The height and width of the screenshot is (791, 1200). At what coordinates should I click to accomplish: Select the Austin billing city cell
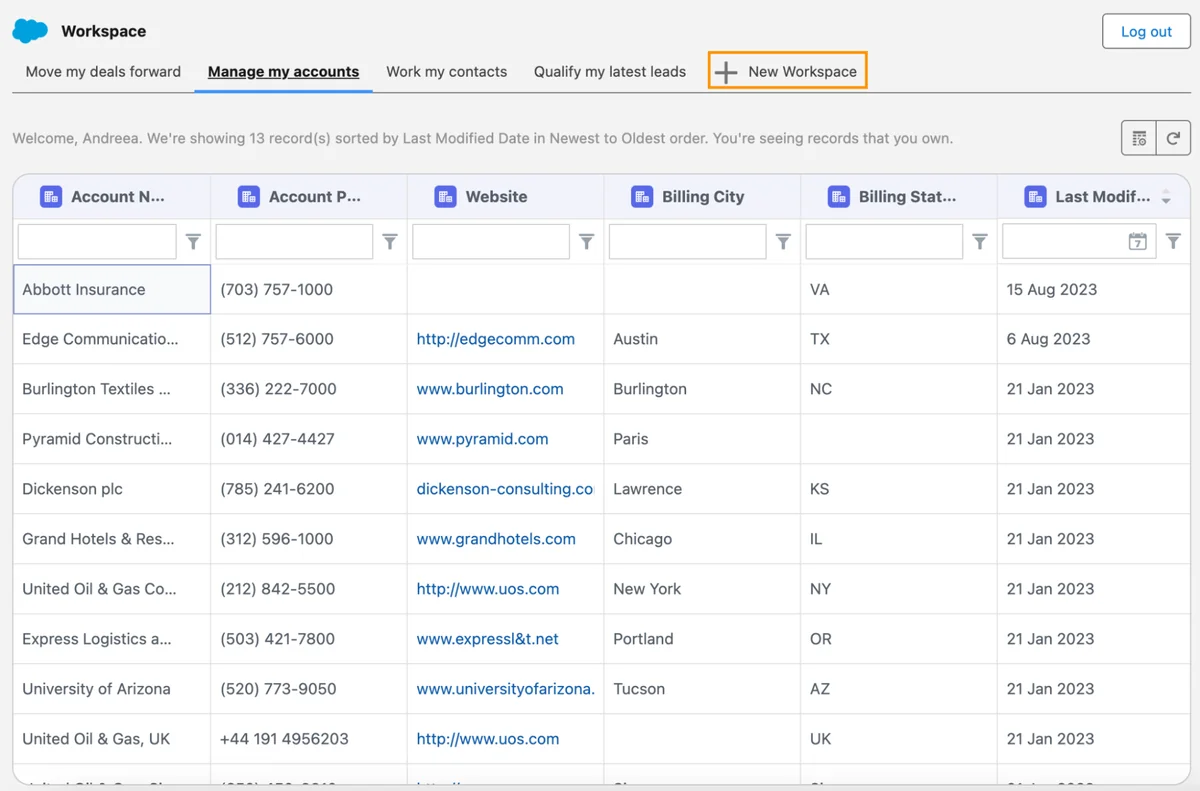coord(702,339)
